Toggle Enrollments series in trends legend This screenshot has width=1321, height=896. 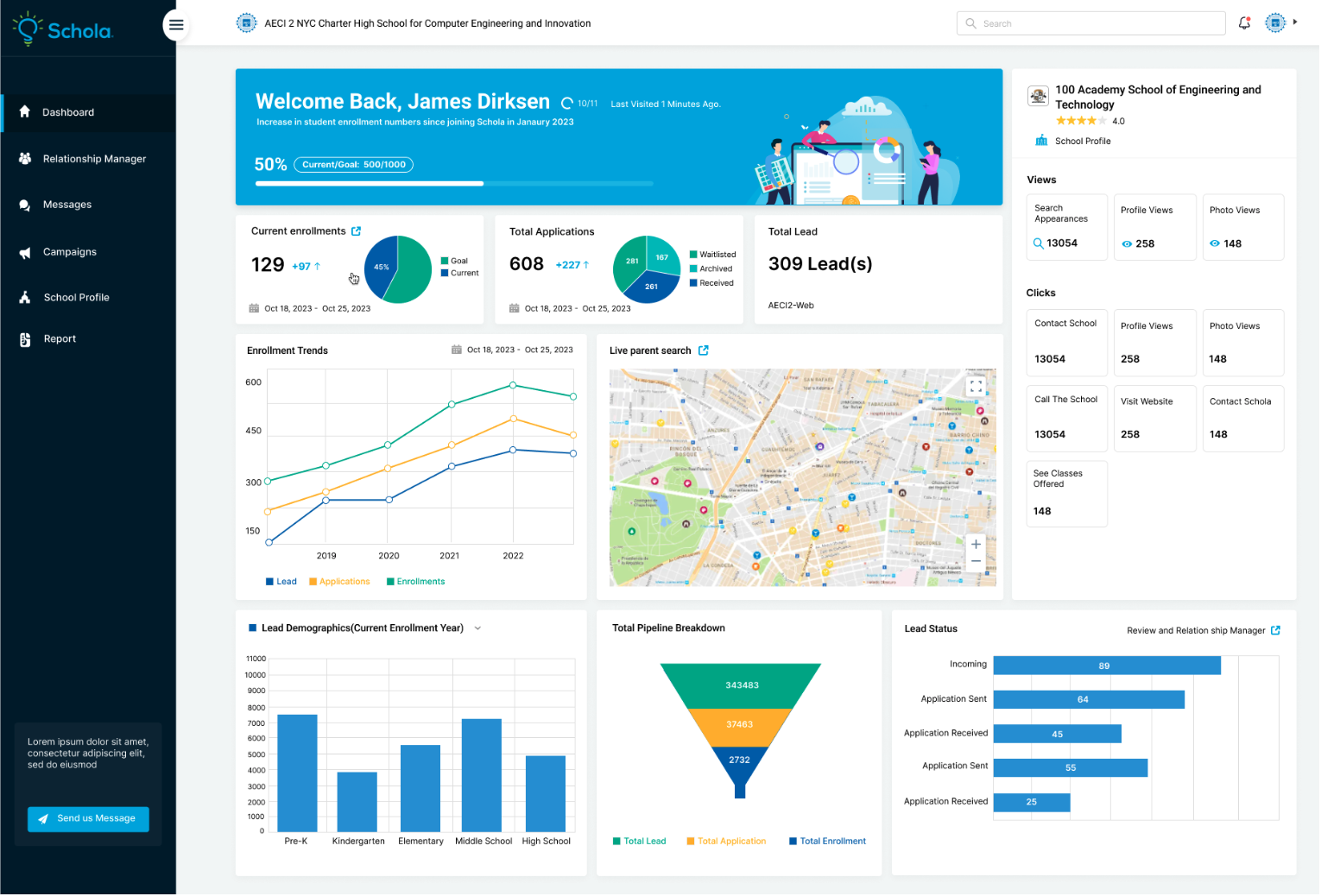(x=415, y=582)
